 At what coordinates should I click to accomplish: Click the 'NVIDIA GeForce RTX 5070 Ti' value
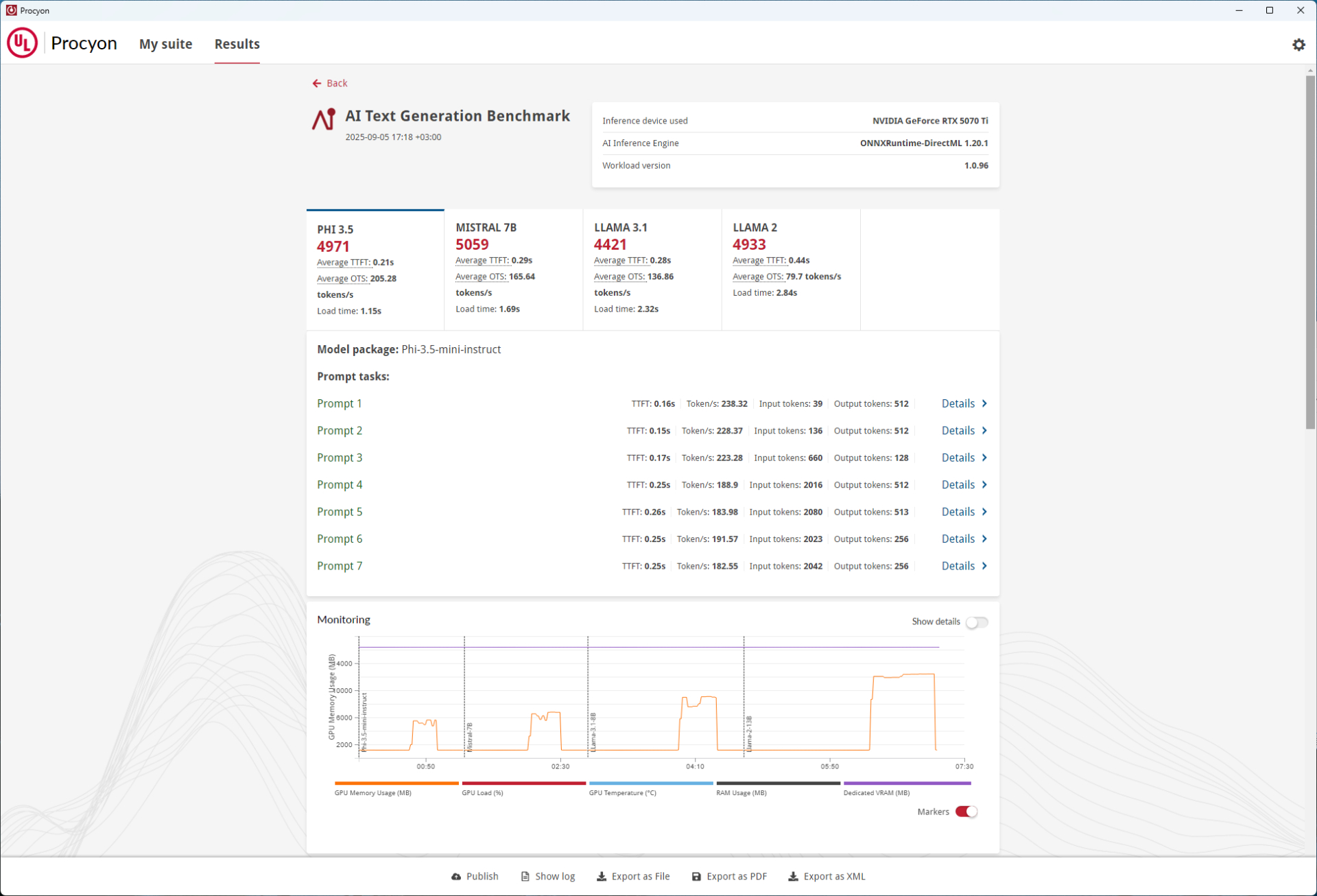pyautogui.click(x=930, y=121)
